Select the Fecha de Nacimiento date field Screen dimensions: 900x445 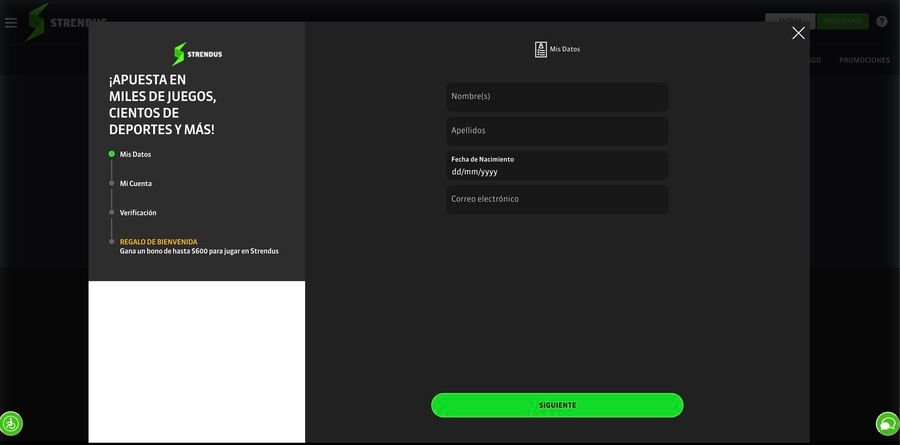click(557, 165)
